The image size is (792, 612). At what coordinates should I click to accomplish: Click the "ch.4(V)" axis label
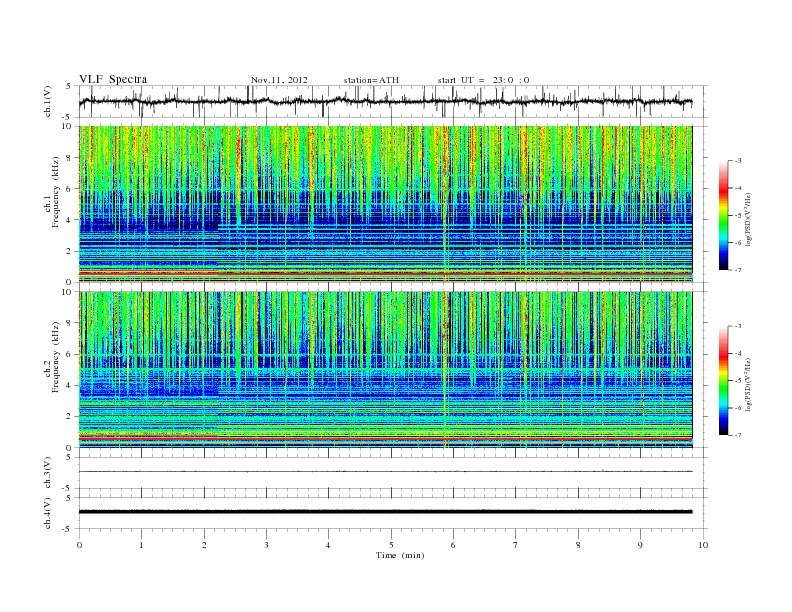click(x=48, y=513)
